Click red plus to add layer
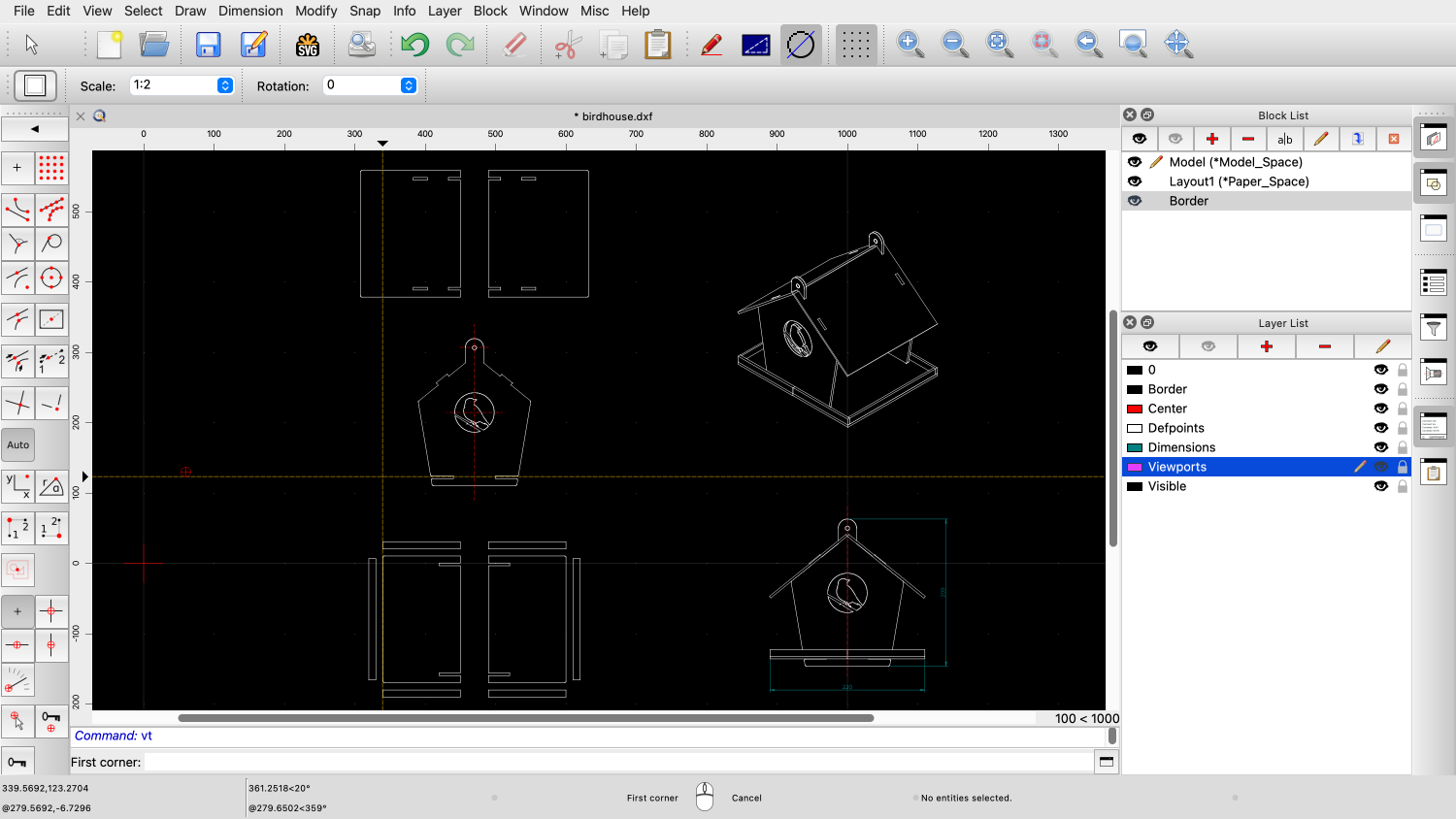The image size is (1456, 819). point(1266,346)
